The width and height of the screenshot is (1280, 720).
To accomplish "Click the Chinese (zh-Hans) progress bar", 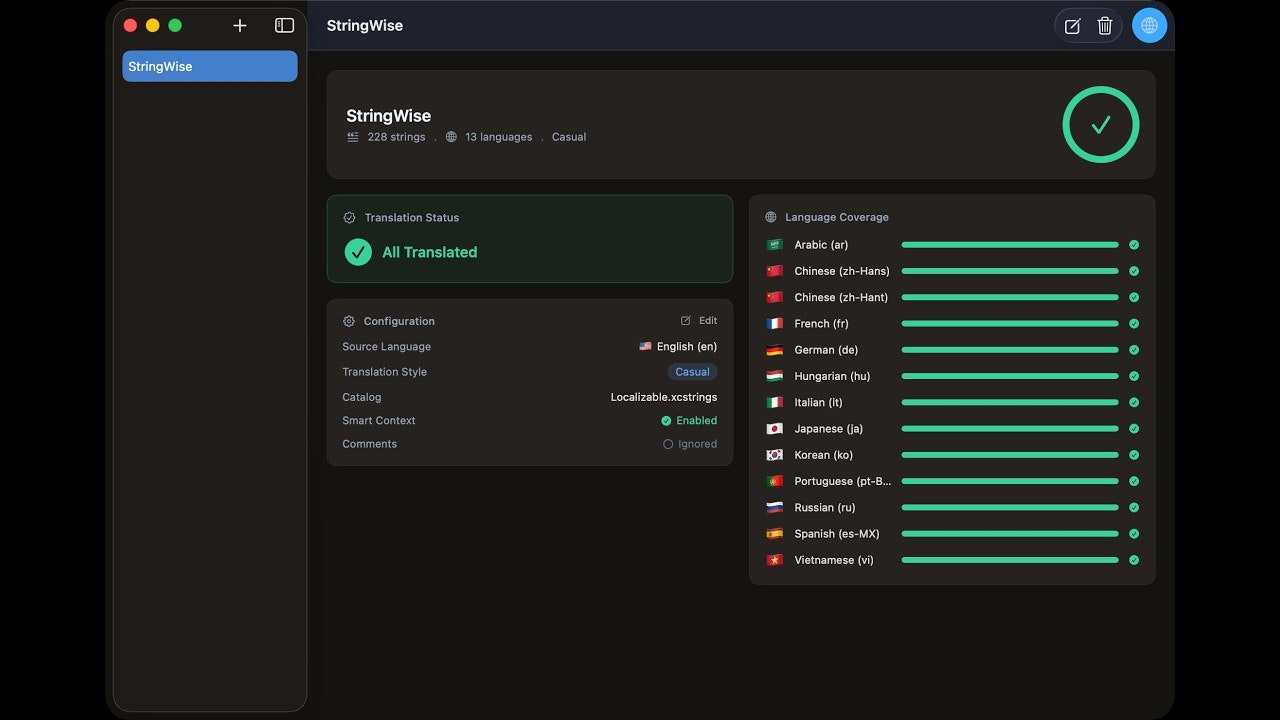I will (1010, 271).
